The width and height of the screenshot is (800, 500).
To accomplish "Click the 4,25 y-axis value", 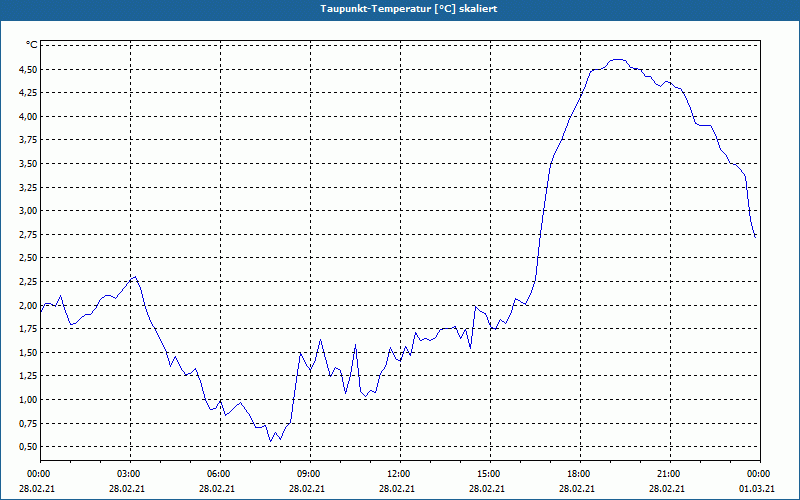I will [x=28, y=93].
